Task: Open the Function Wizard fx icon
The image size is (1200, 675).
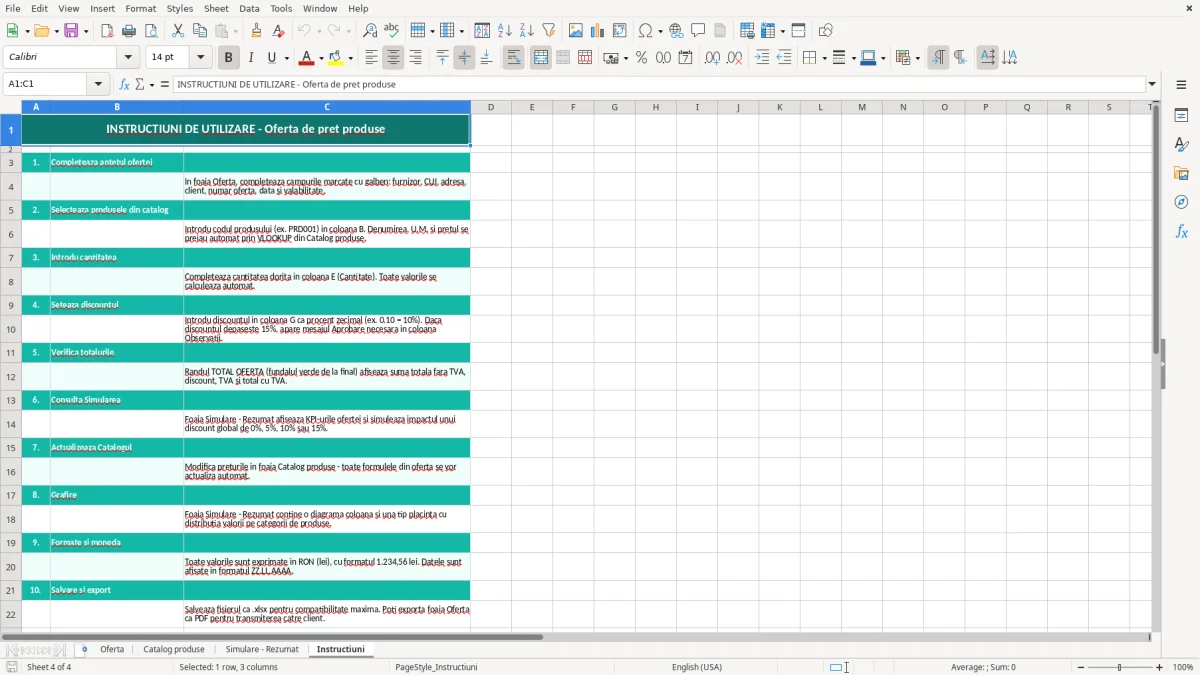Action: click(125, 84)
